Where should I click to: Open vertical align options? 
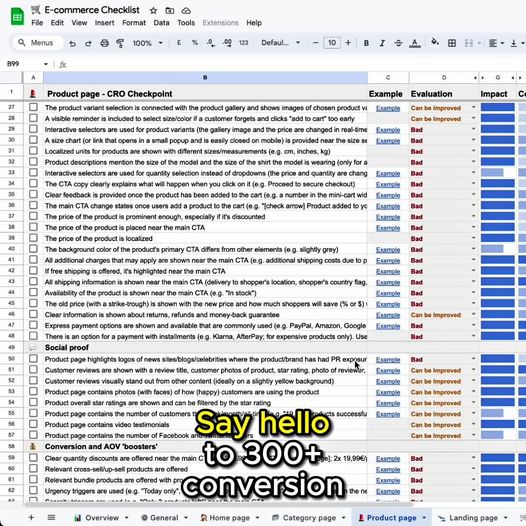(517, 43)
